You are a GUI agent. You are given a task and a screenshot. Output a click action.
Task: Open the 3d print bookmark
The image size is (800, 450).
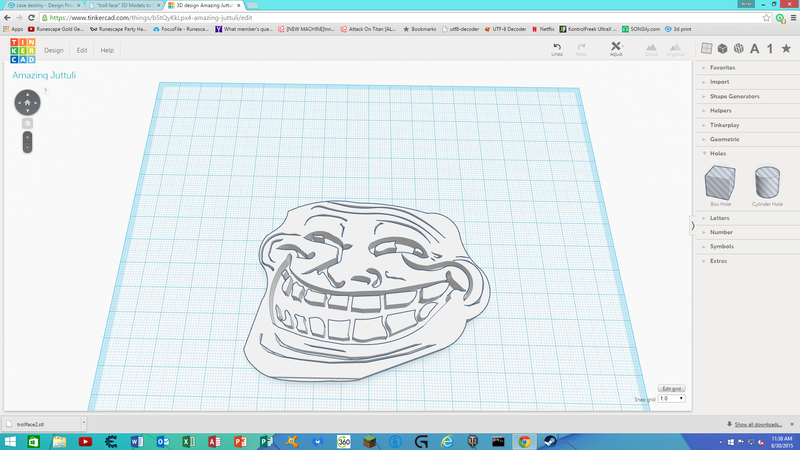(678, 29)
